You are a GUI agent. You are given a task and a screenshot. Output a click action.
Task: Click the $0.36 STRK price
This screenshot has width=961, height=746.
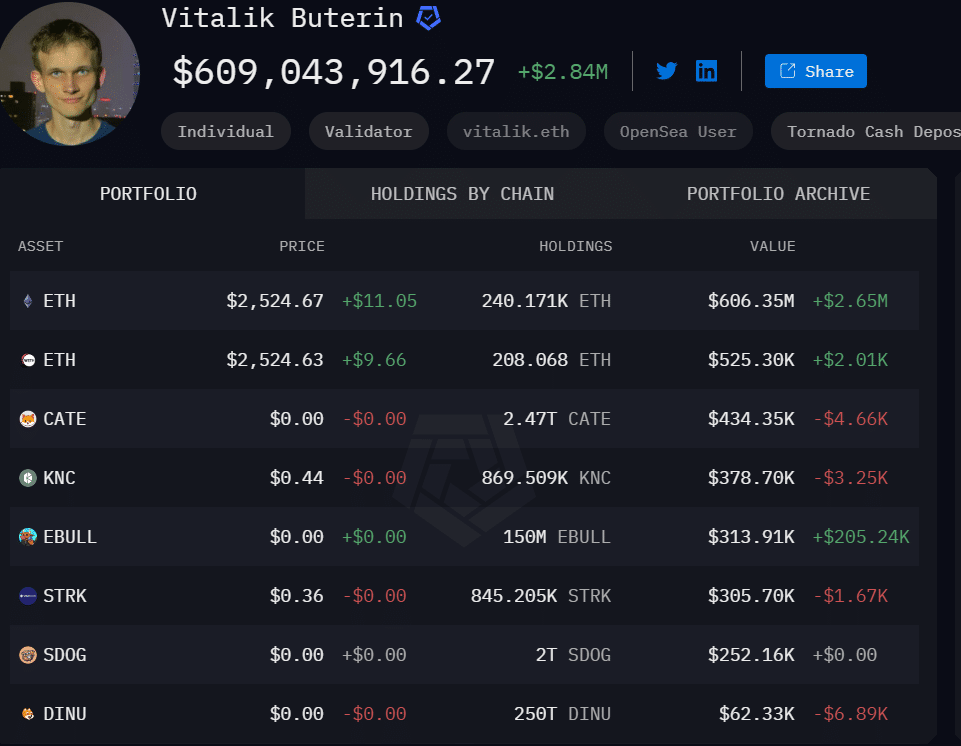tap(297, 596)
